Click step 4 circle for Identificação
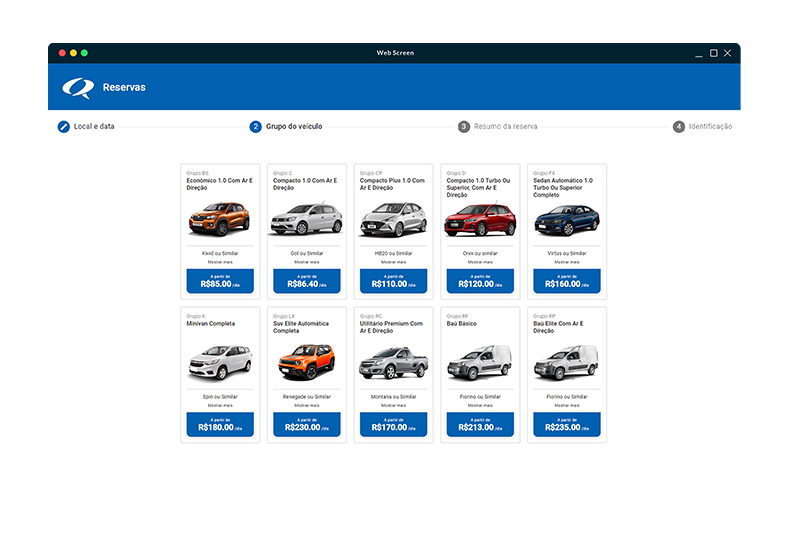 click(679, 127)
